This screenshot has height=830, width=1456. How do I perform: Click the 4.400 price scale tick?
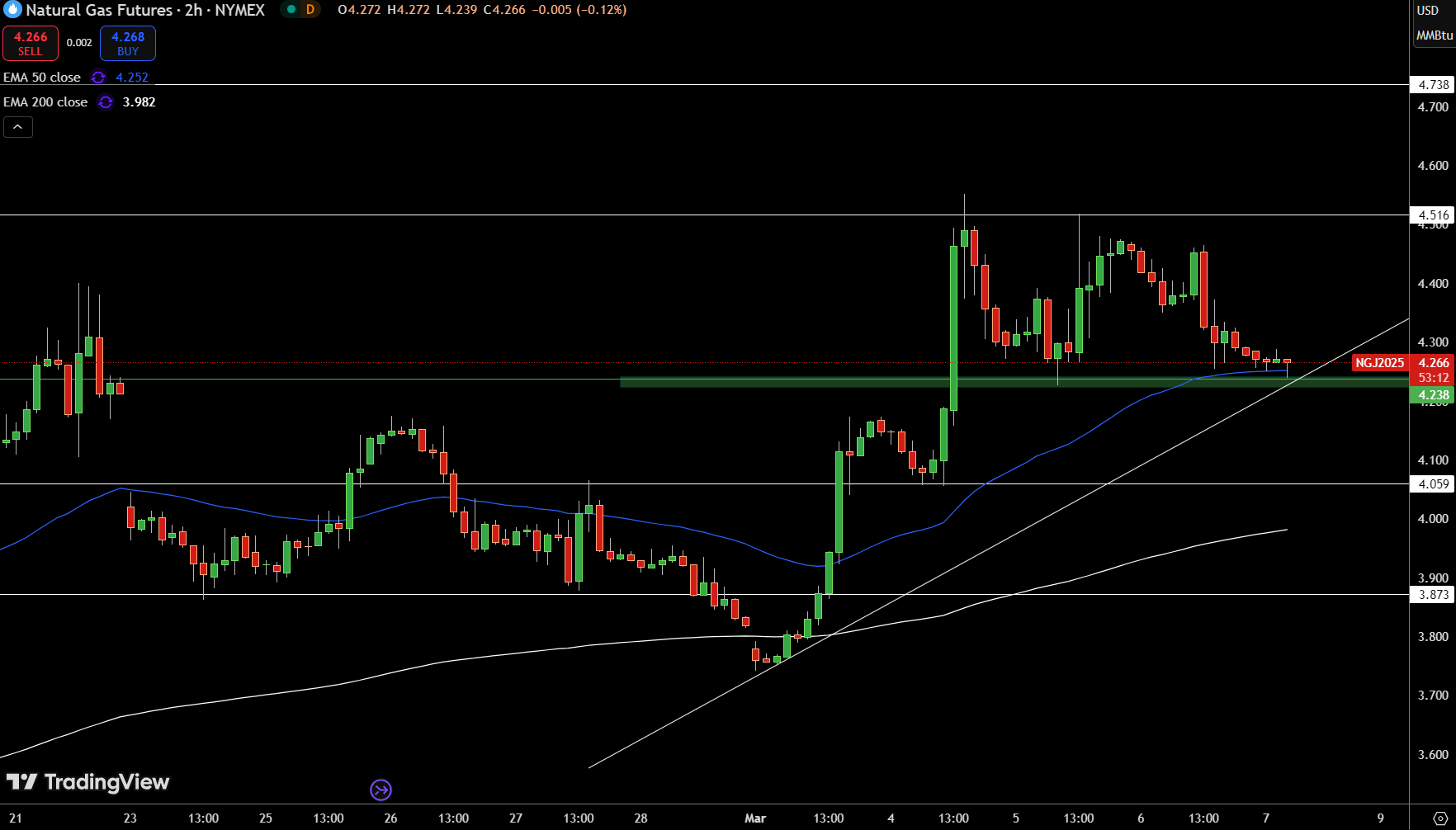[1433, 284]
